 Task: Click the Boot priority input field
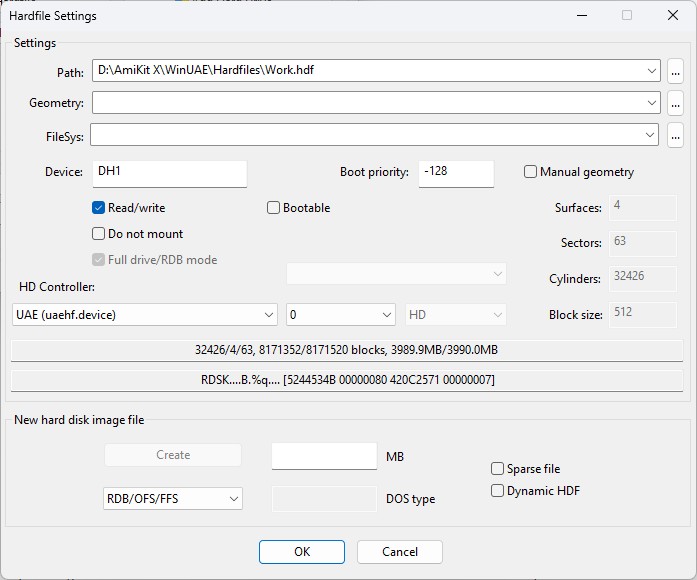455,173
